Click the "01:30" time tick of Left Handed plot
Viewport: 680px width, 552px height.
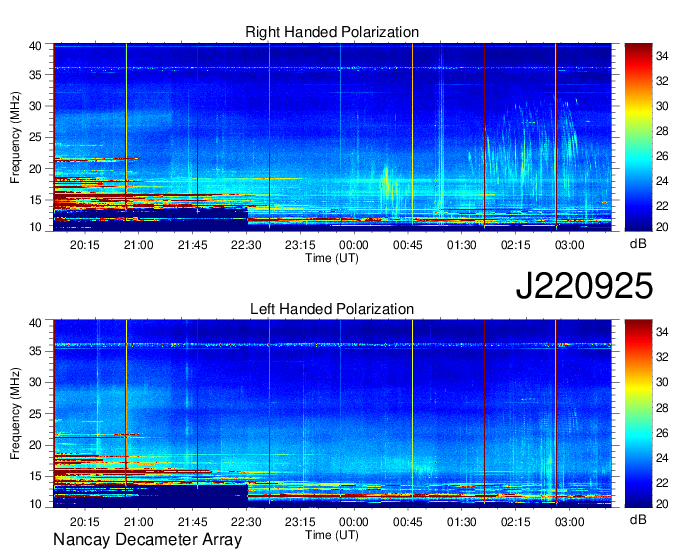coord(461,522)
